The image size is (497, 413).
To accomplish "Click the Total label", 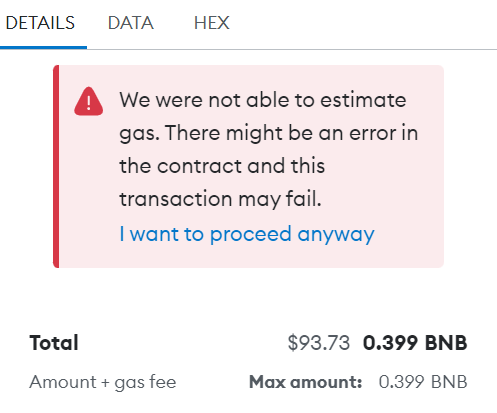I will (54, 343).
